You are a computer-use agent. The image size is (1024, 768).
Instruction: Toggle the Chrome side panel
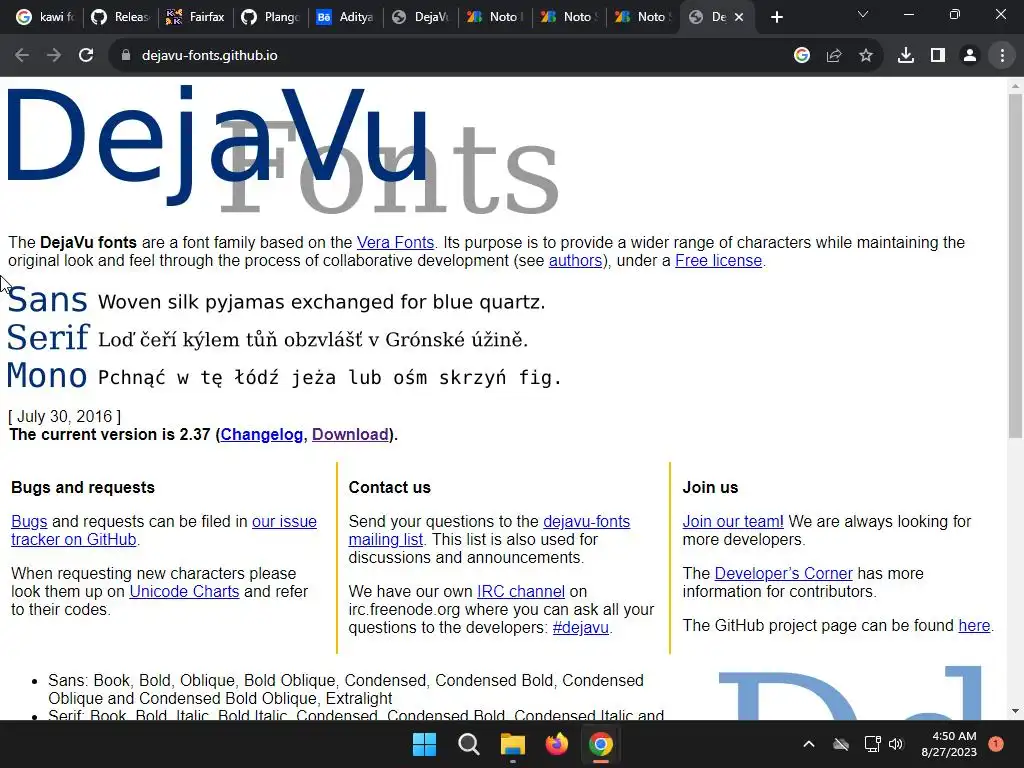938,56
